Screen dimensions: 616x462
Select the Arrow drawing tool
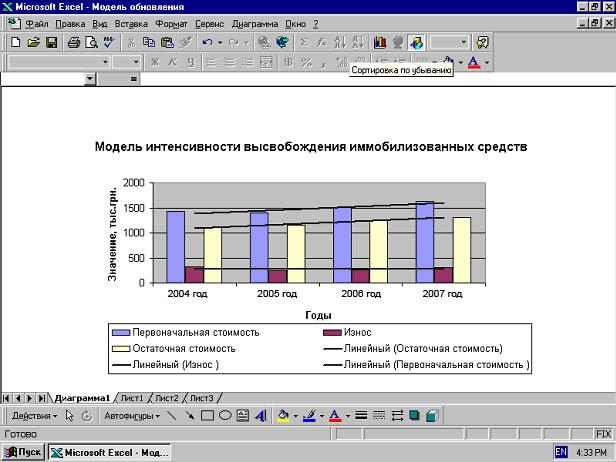point(190,416)
